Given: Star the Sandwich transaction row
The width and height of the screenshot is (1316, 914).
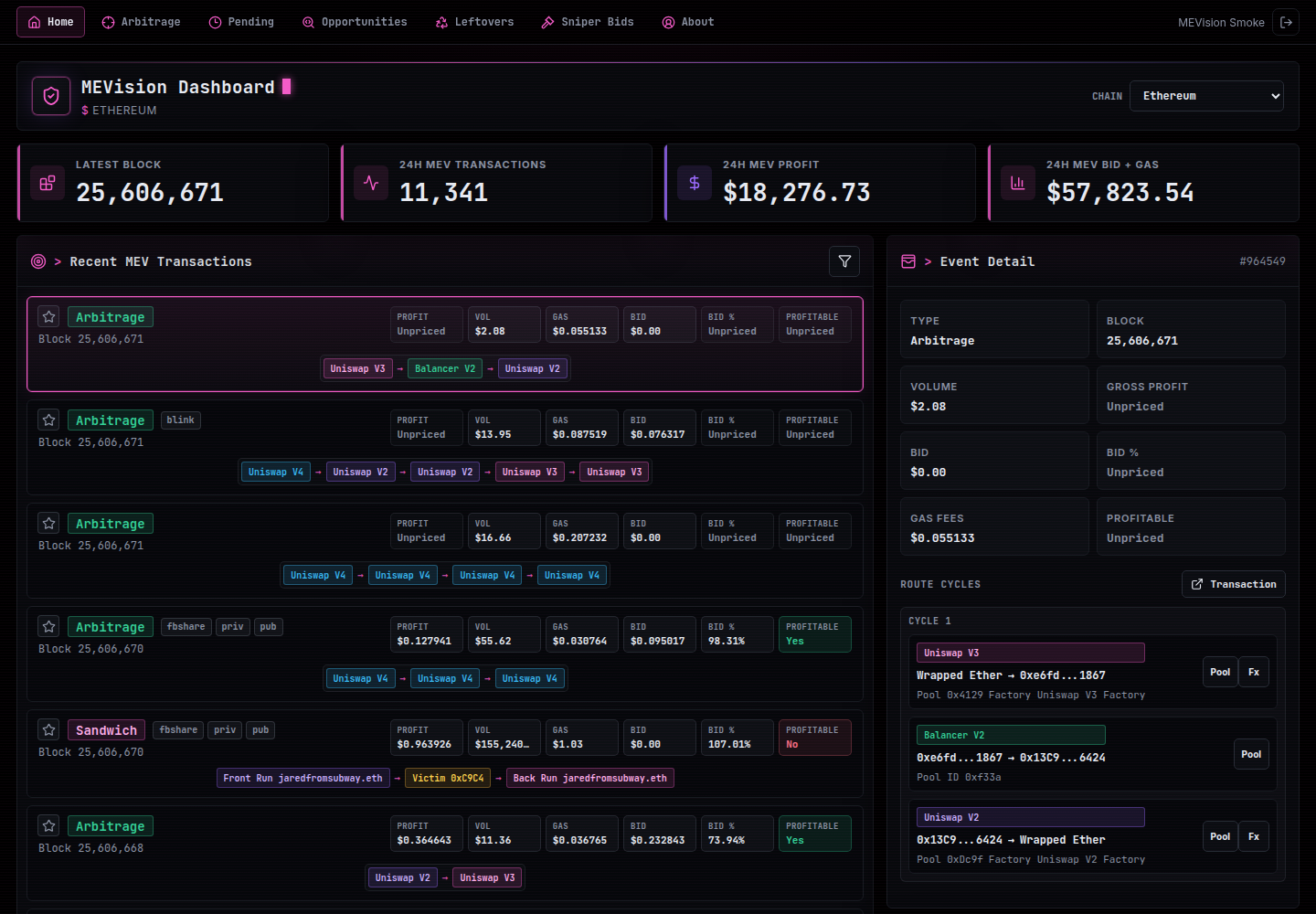Looking at the screenshot, I should [x=49, y=729].
